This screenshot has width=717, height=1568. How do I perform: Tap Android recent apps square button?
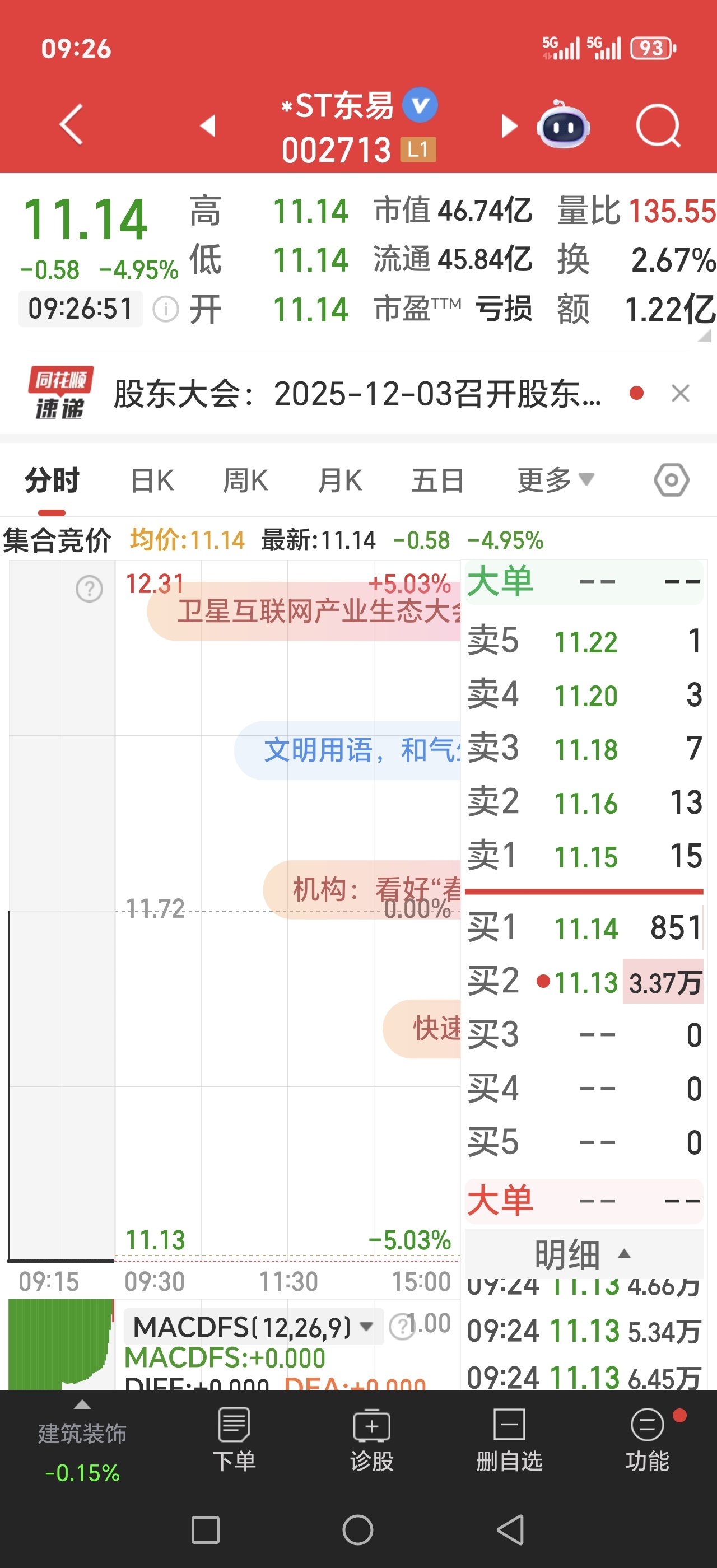[206, 1530]
